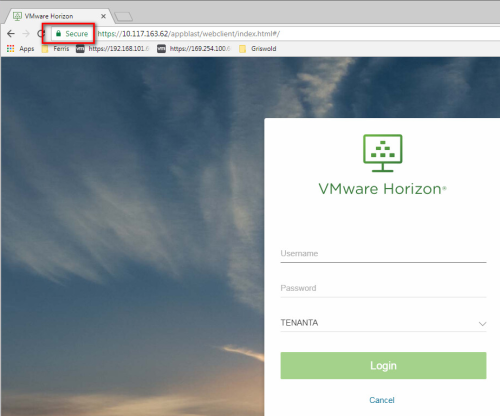Open a new tab button
Screen dimensions: 500x416
[x=123, y=17]
